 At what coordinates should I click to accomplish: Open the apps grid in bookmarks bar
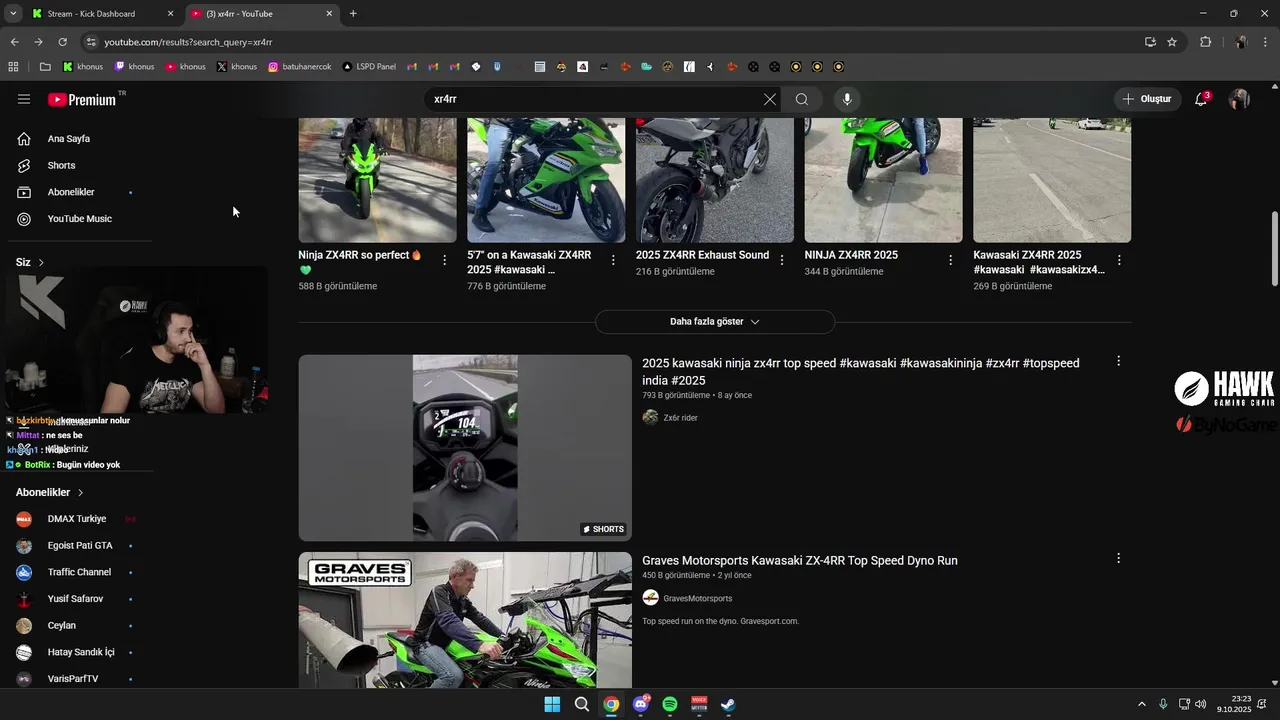tap(13, 67)
